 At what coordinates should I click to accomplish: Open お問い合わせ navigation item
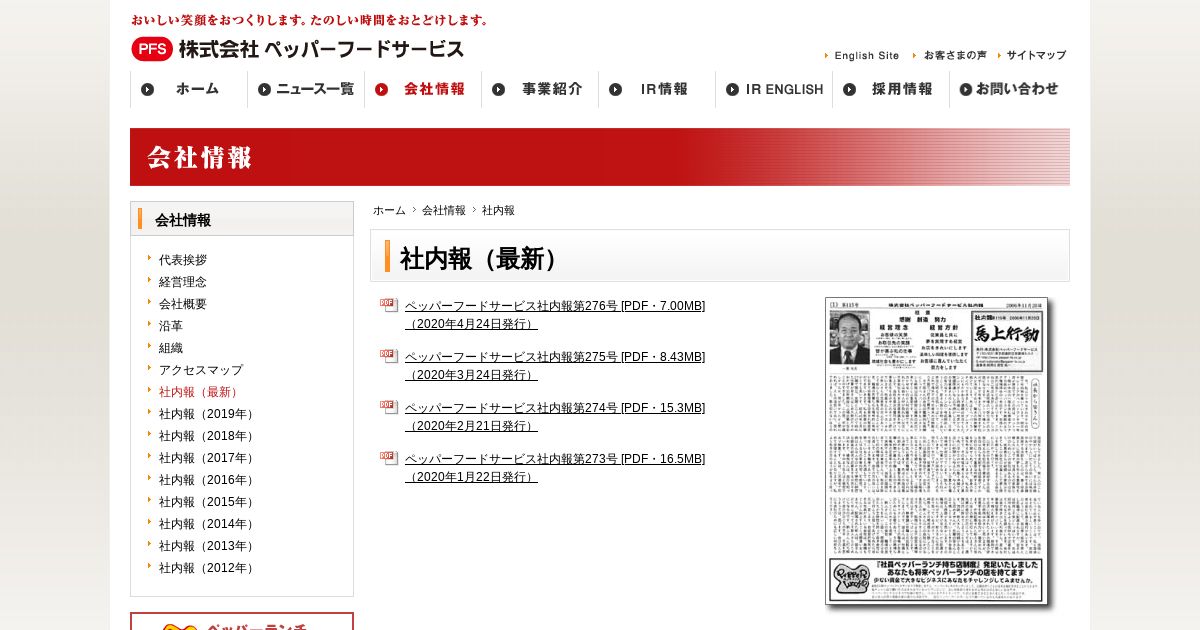tap(1009, 89)
